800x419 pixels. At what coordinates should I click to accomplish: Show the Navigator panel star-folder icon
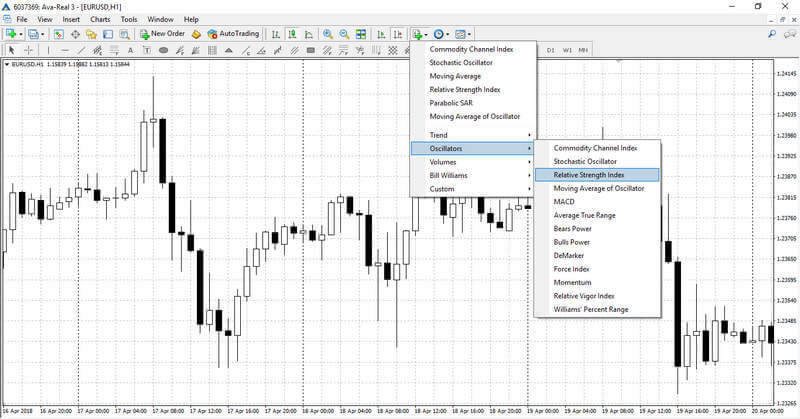tap(91, 34)
